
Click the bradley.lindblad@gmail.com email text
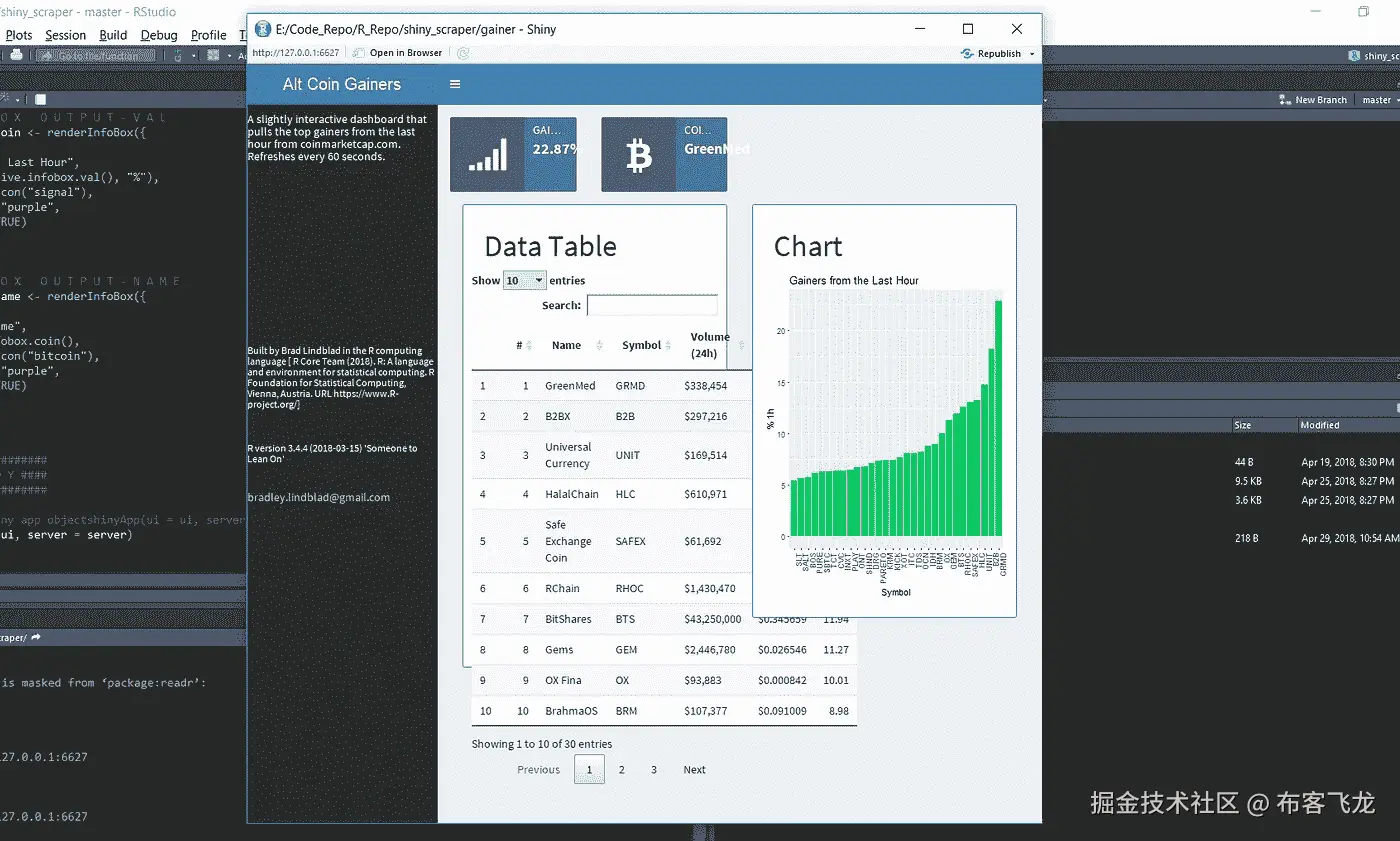click(x=318, y=497)
